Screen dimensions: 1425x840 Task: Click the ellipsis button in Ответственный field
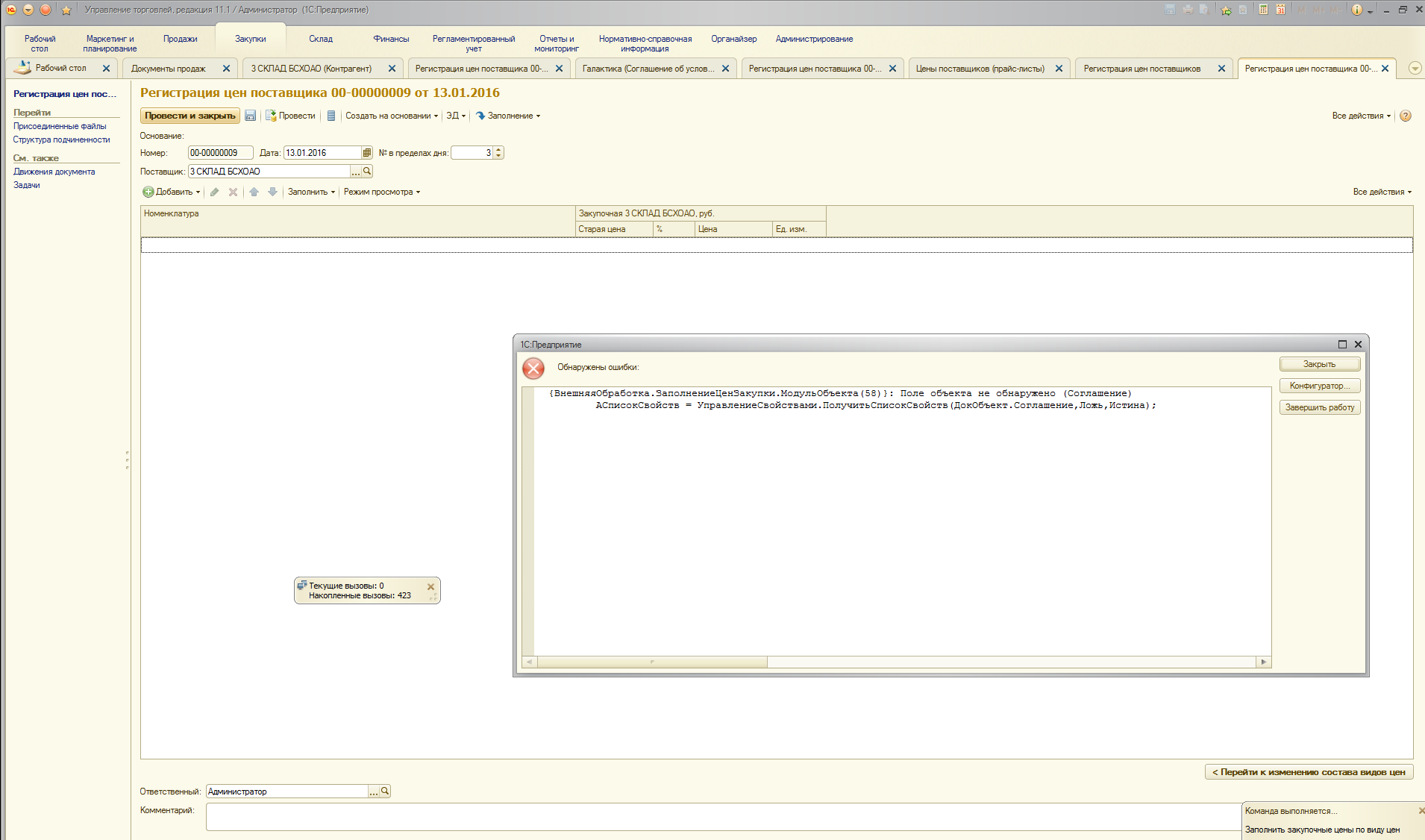click(374, 791)
